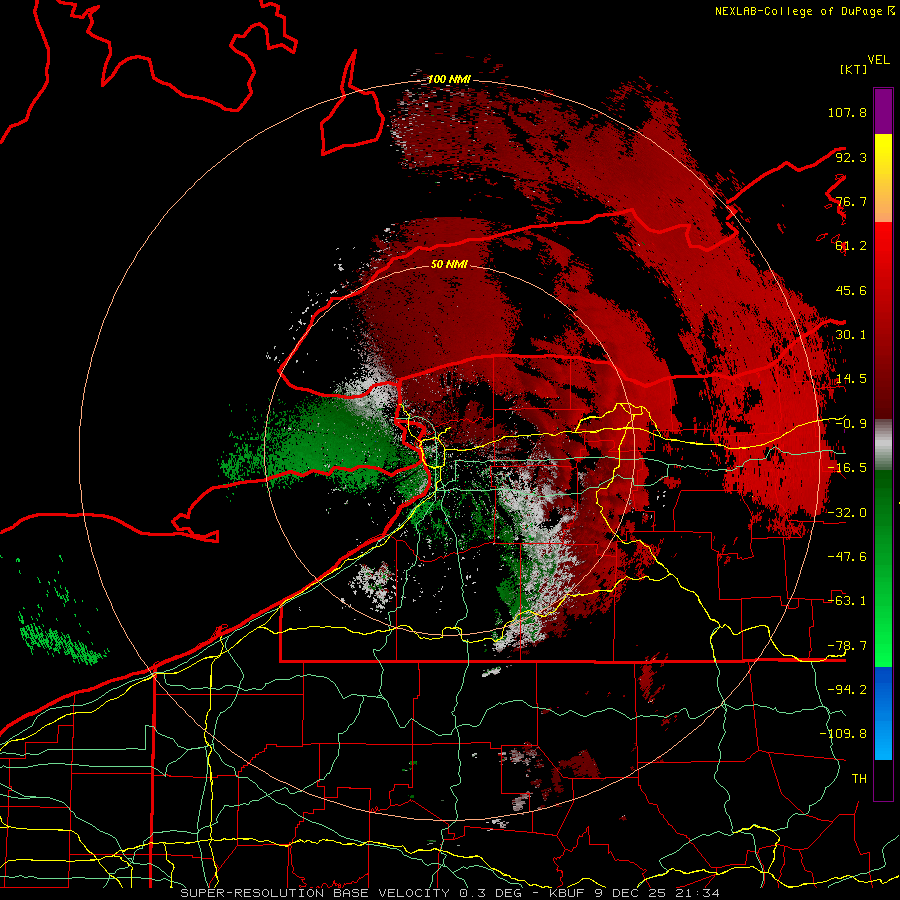Image resolution: width=900 pixels, height=900 pixels.
Task: Click the 61.2 legend value
Action: (x=851, y=246)
